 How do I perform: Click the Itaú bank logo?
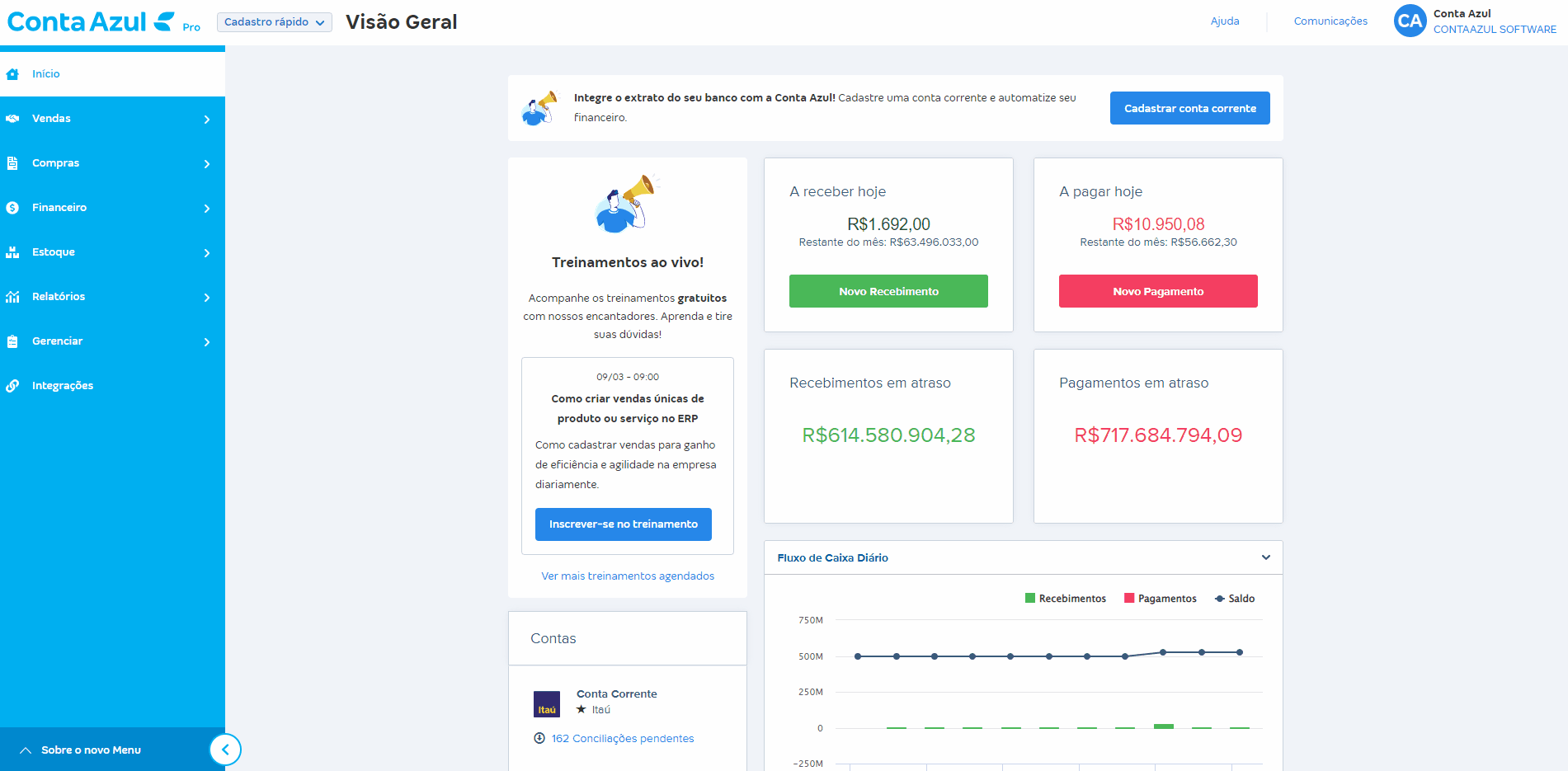[547, 704]
